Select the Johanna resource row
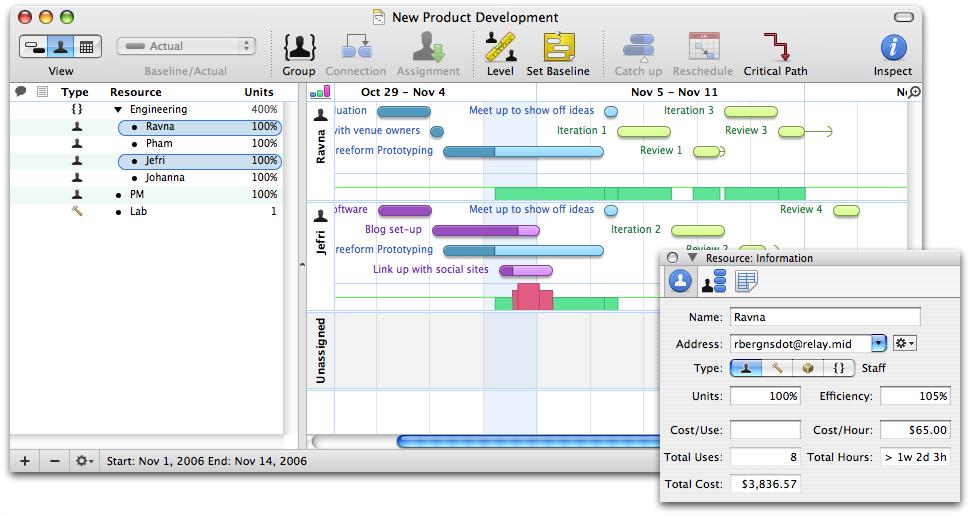970x516 pixels. [x=147, y=178]
